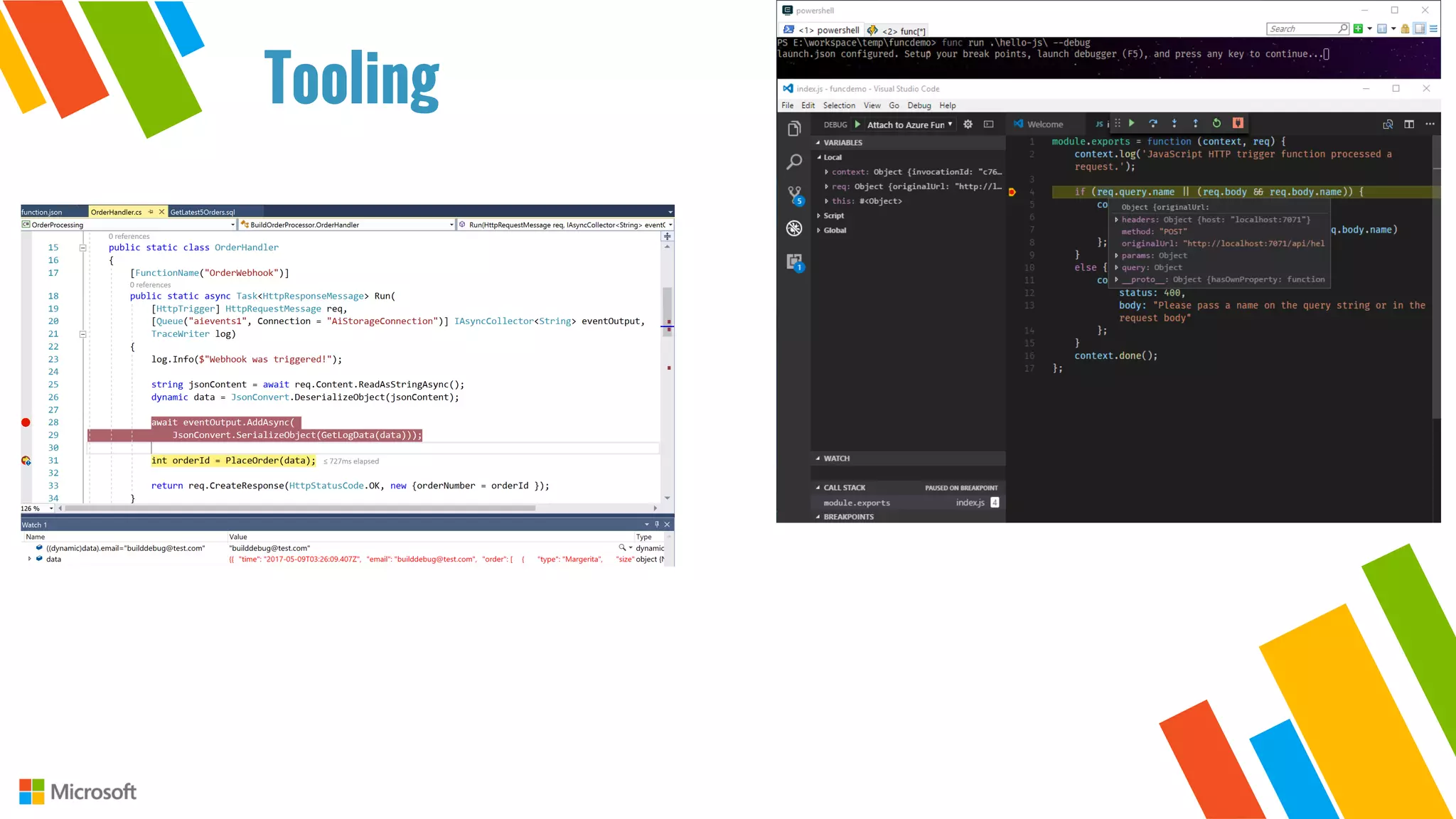Click the Restart debugging icon

tap(1216, 123)
